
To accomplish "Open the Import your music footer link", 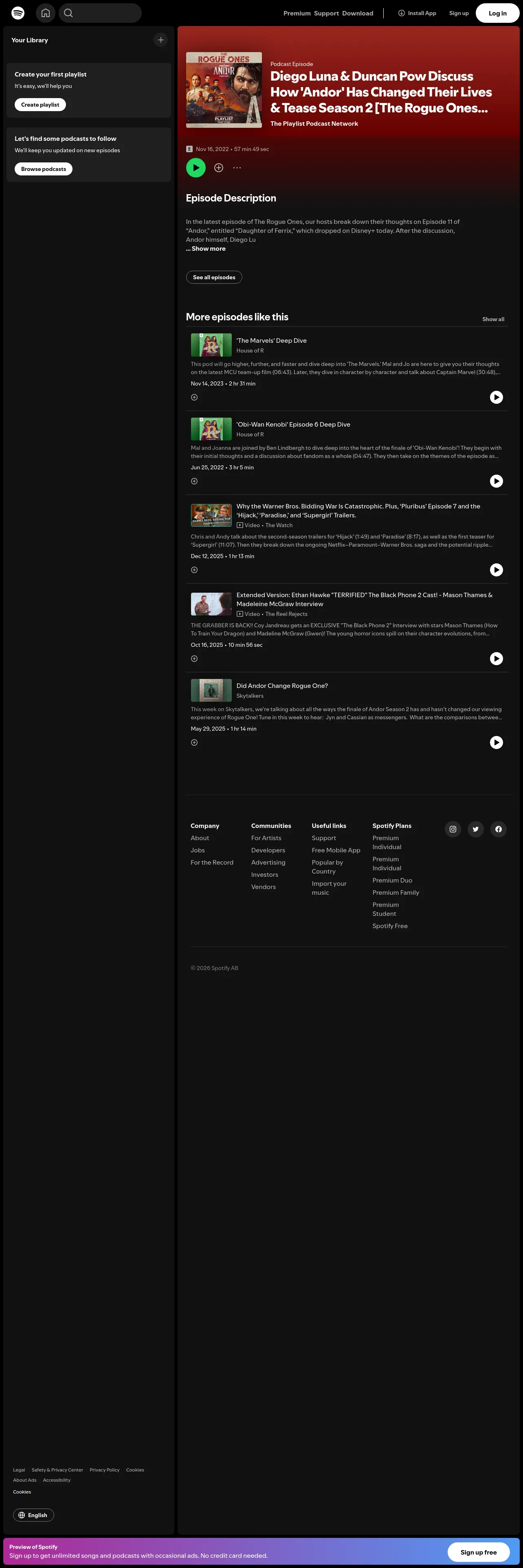I will pyautogui.click(x=330, y=888).
